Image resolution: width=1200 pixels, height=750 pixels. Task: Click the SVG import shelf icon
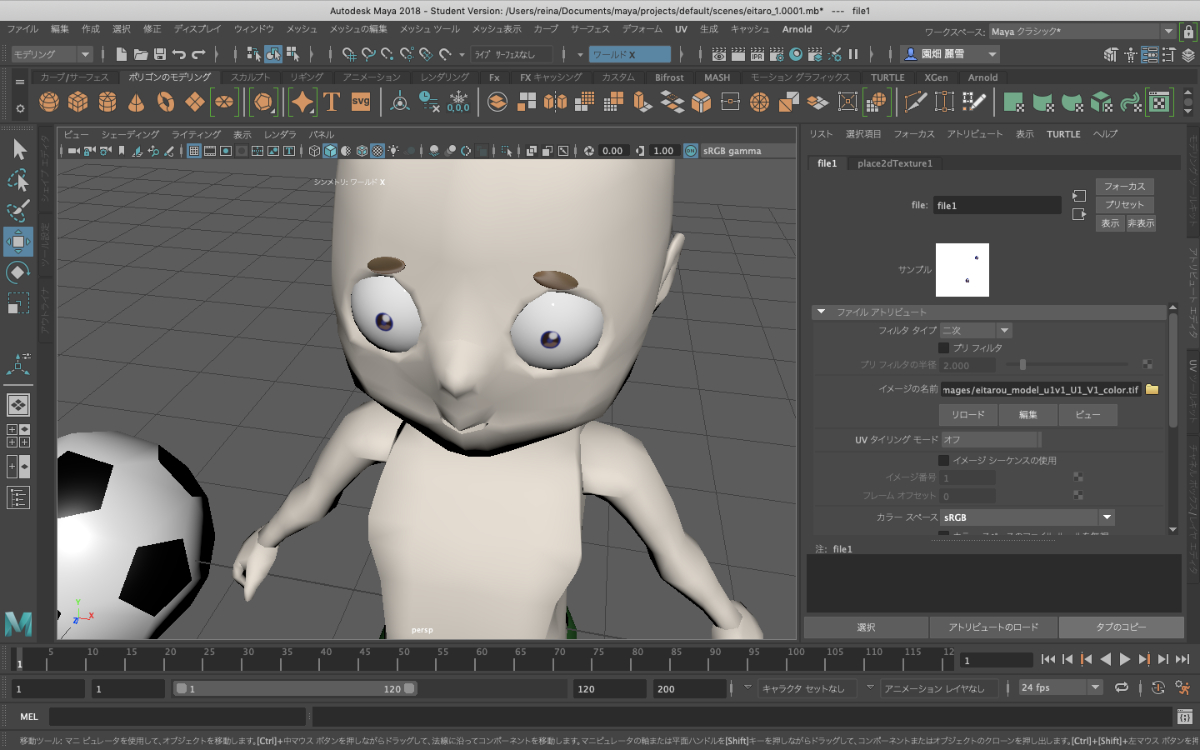click(361, 102)
